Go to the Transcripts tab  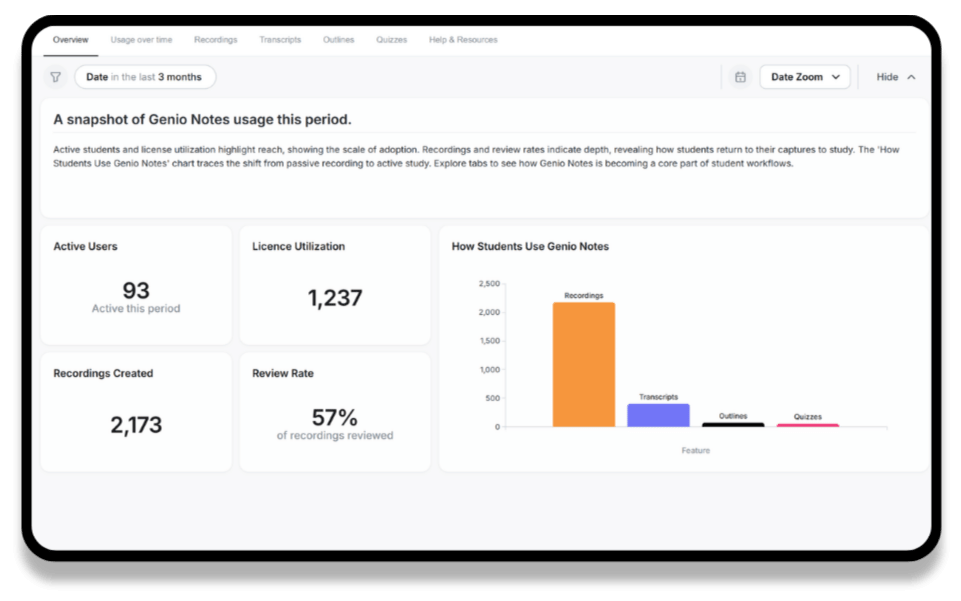tap(280, 40)
